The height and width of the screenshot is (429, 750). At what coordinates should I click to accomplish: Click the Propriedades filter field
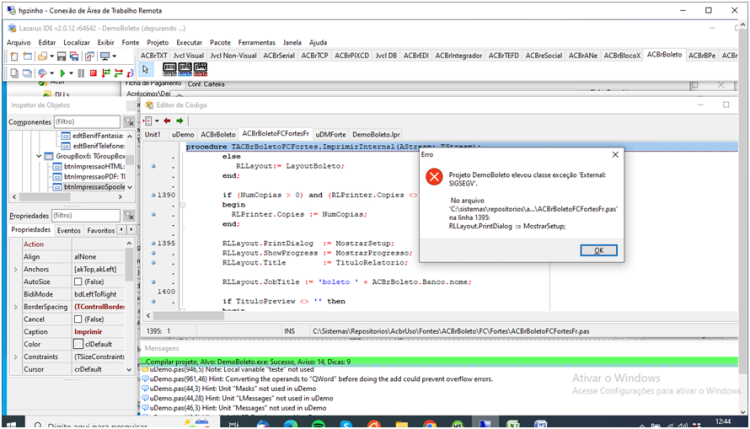pyautogui.click(x=87, y=216)
